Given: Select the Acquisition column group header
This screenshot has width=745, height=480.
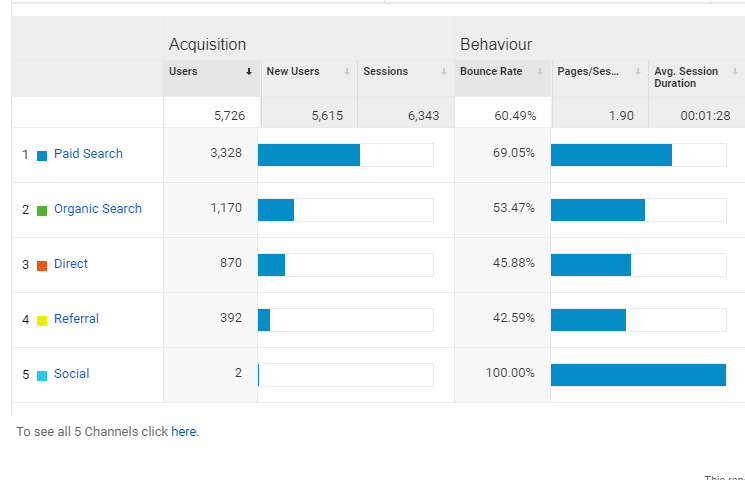Looking at the screenshot, I should click(x=207, y=44).
